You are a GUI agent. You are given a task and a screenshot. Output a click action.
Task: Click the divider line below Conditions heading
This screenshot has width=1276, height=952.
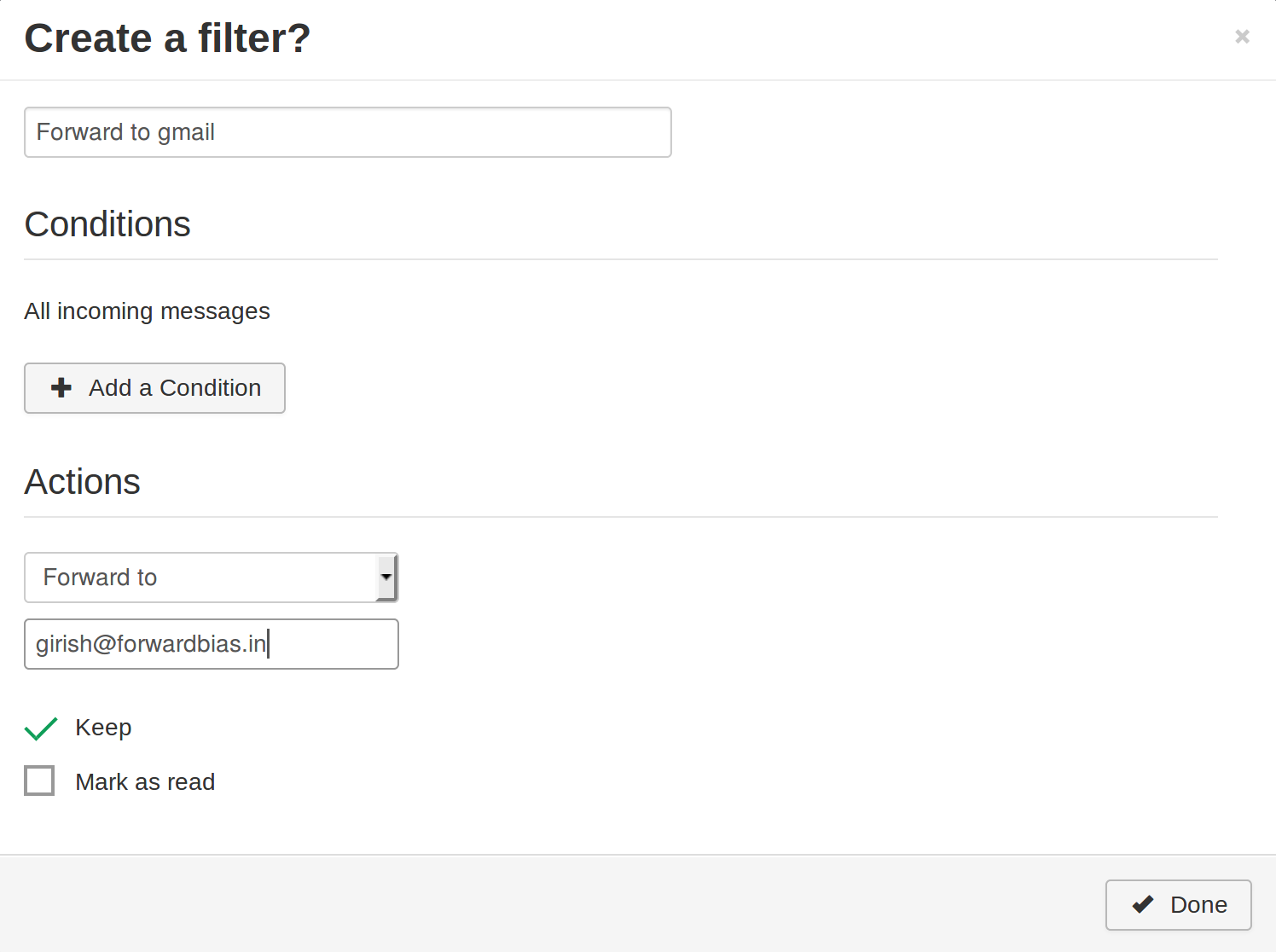pos(620,259)
